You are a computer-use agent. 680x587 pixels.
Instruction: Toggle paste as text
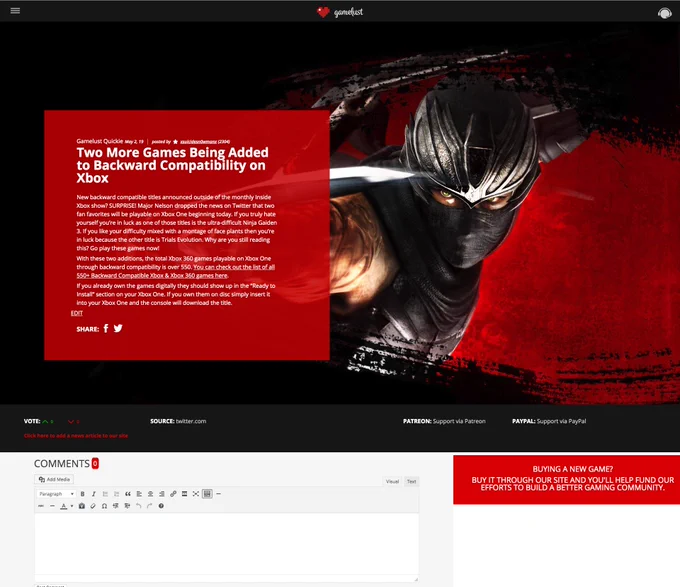tap(82, 506)
